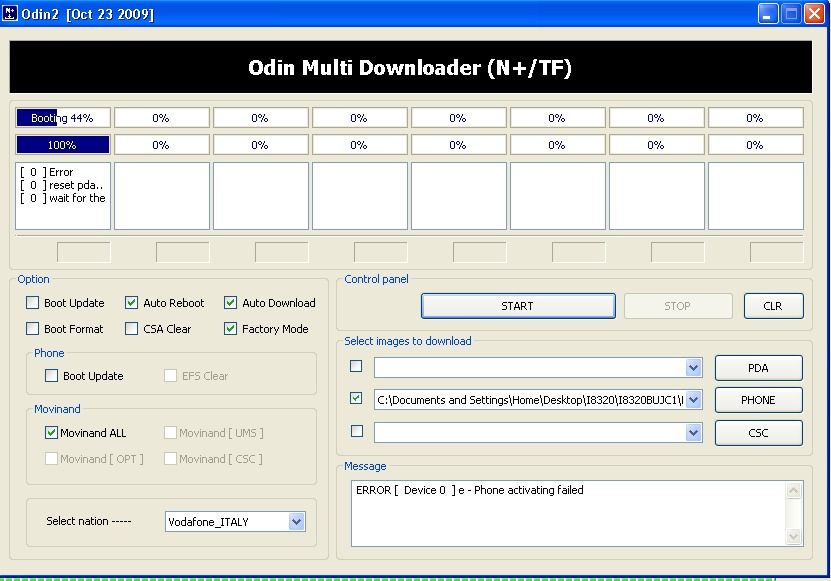The height and width of the screenshot is (581, 831).
Task: Click the 100% progress bar of device 0
Action: 63,145
